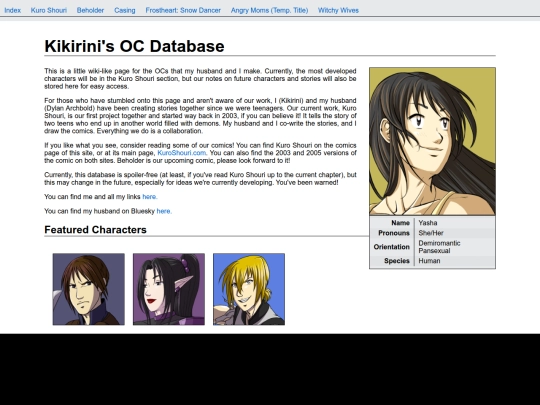Click Yasha's large portrait image

[x=433, y=142]
